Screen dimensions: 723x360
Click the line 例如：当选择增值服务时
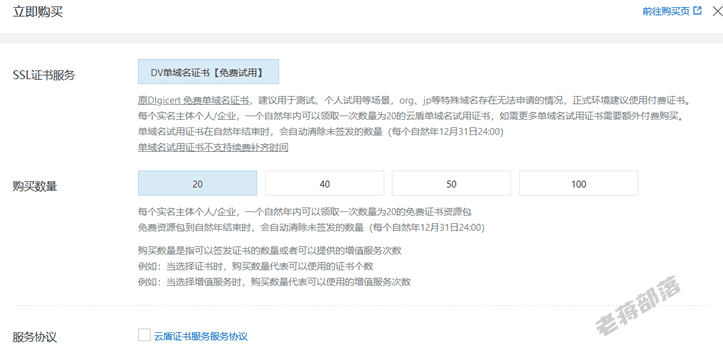click(274, 281)
